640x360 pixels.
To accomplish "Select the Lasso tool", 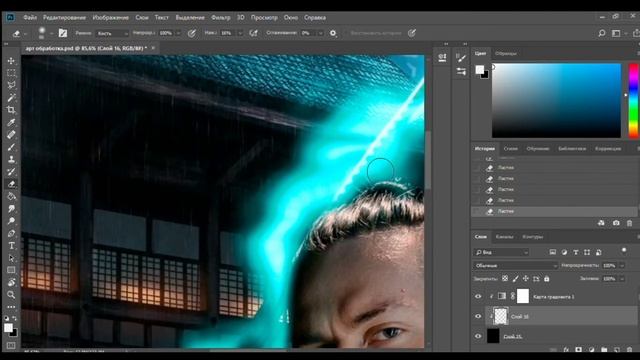I will (x=11, y=85).
